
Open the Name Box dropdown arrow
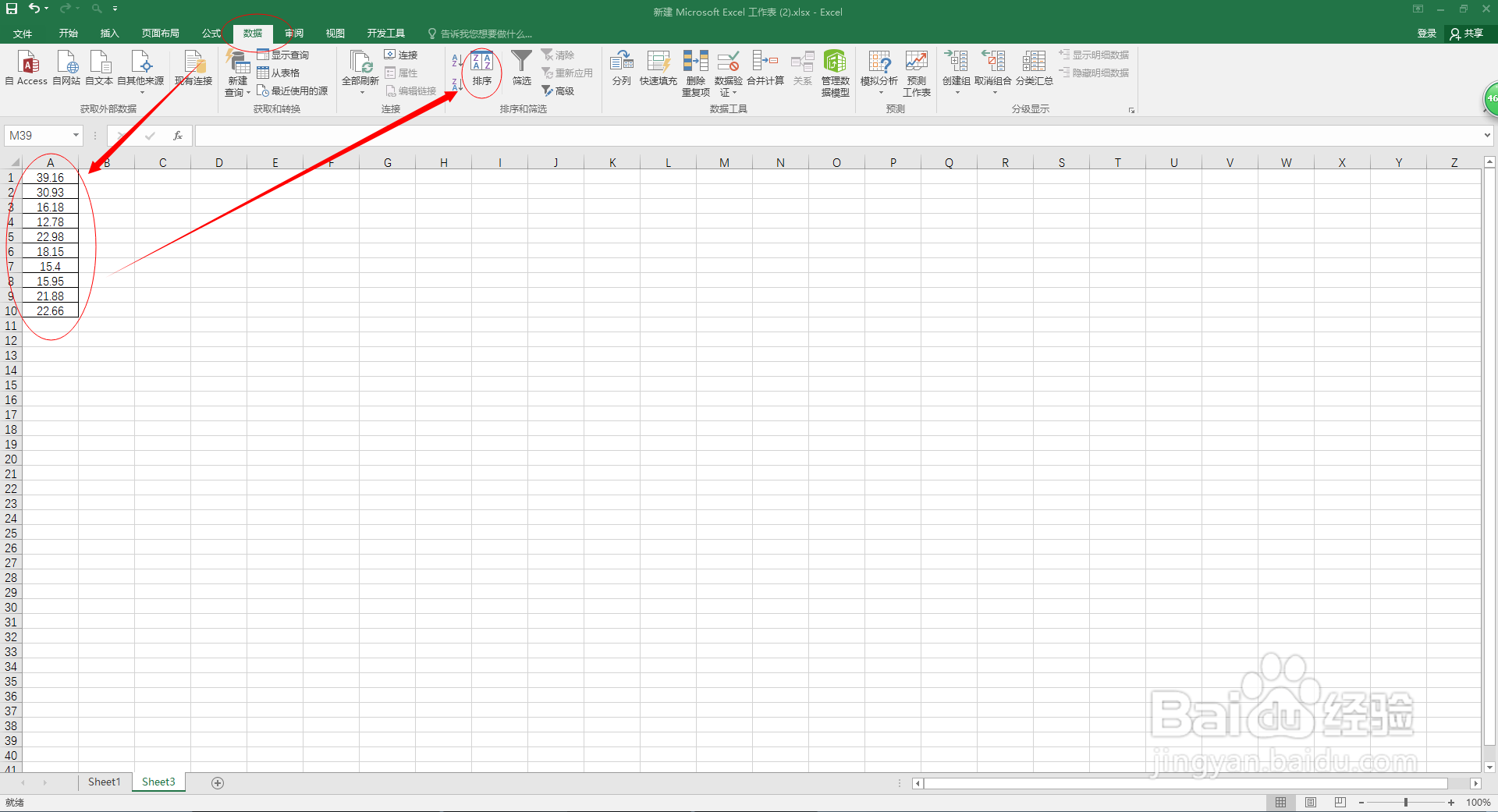tap(76, 136)
